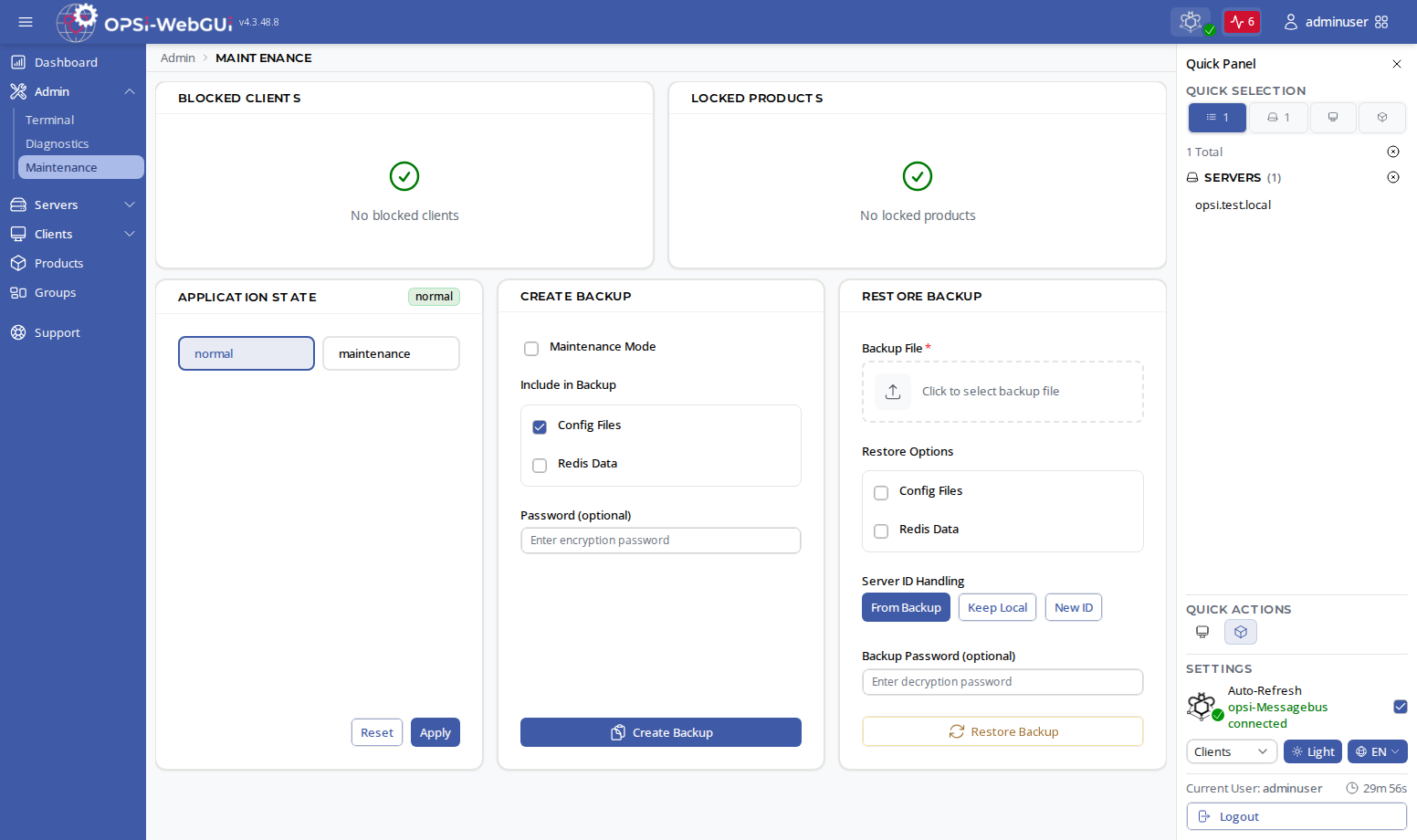Image resolution: width=1417 pixels, height=840 pixels.
Task: Click the Admin breadcrumb link
Action: point(178,58)
